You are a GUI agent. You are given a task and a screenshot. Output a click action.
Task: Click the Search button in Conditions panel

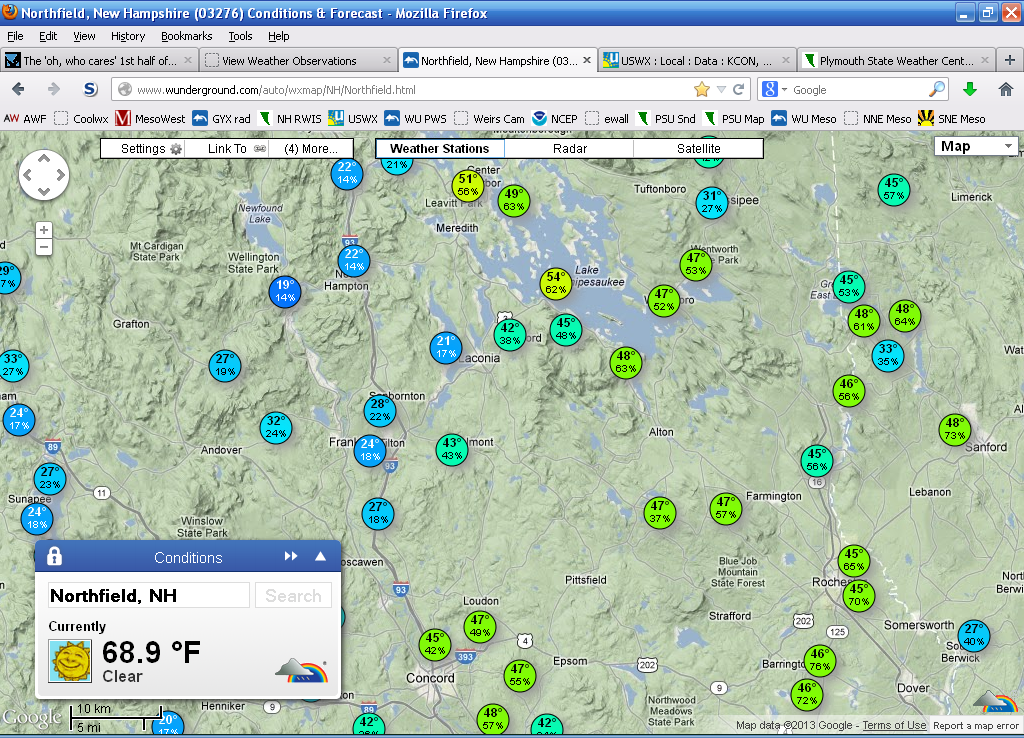(x=293, y=596)
